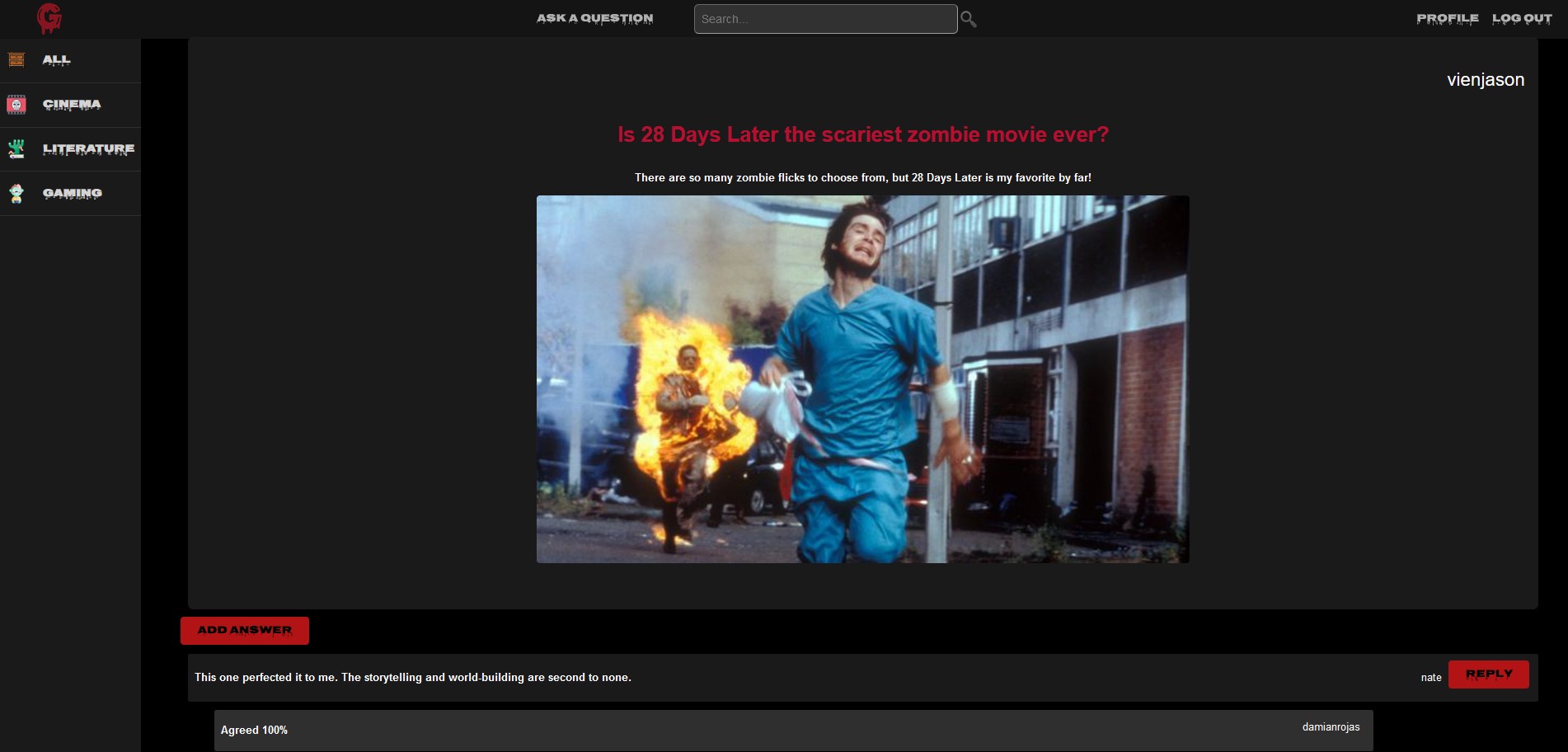This screenshot has height=752, width=1568.
Task: Click the username nate on answer
Action: [1430, 678]
